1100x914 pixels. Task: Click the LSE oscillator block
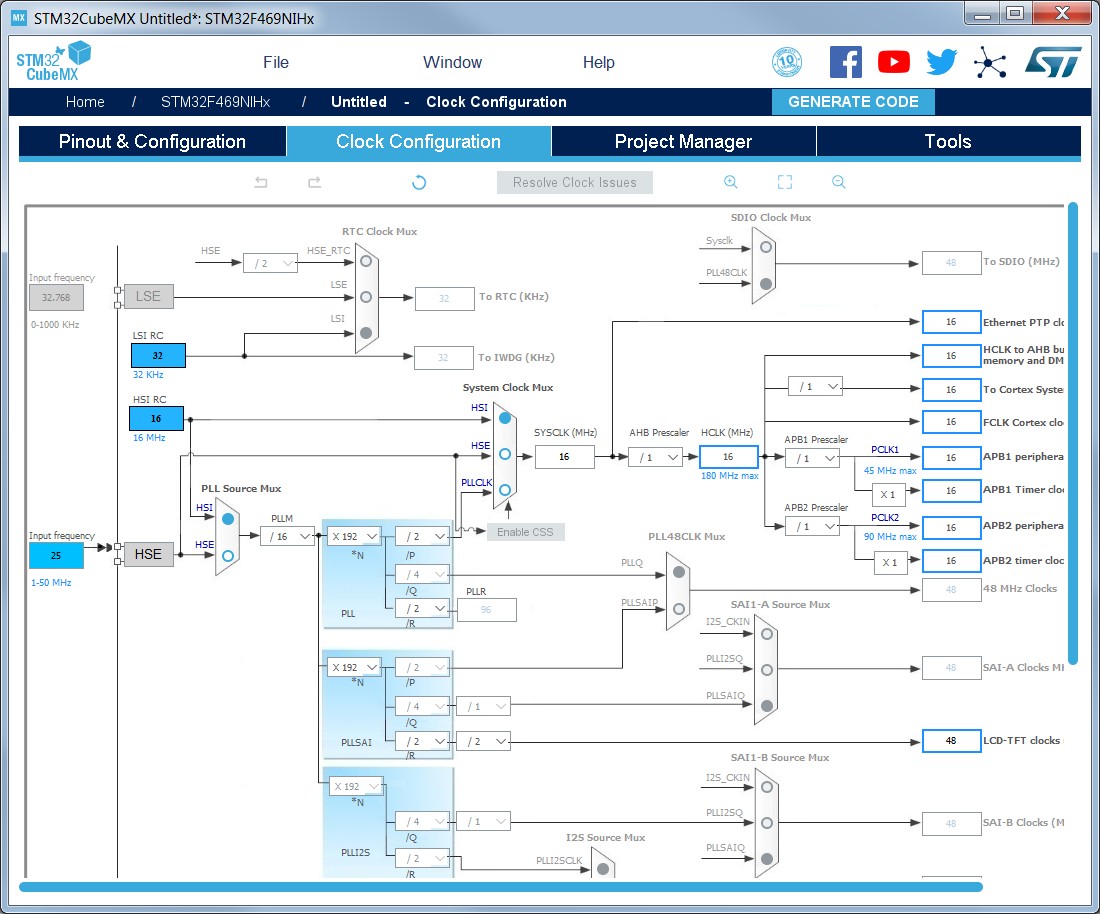click(148, 297)
